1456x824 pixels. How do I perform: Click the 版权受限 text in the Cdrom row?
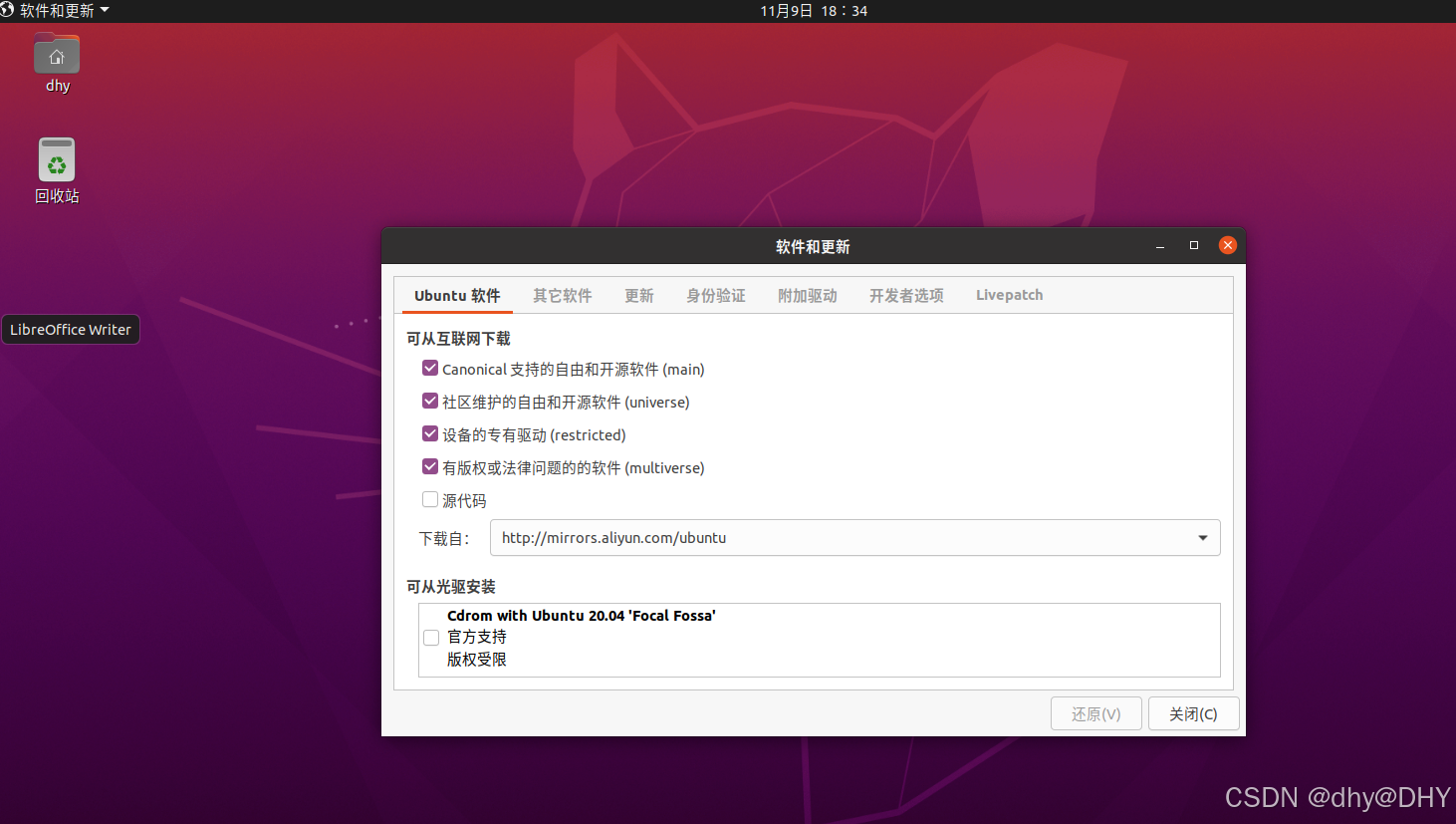477,660
